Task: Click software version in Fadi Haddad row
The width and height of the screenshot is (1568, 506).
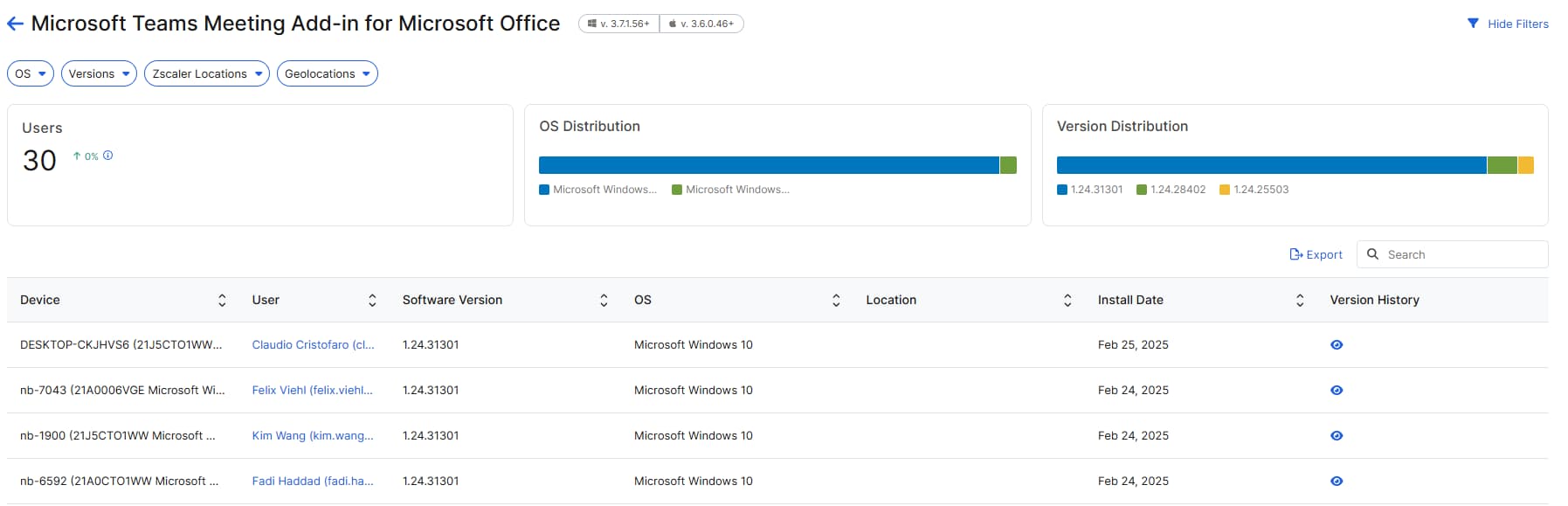Action: click(x=431, y=482)
